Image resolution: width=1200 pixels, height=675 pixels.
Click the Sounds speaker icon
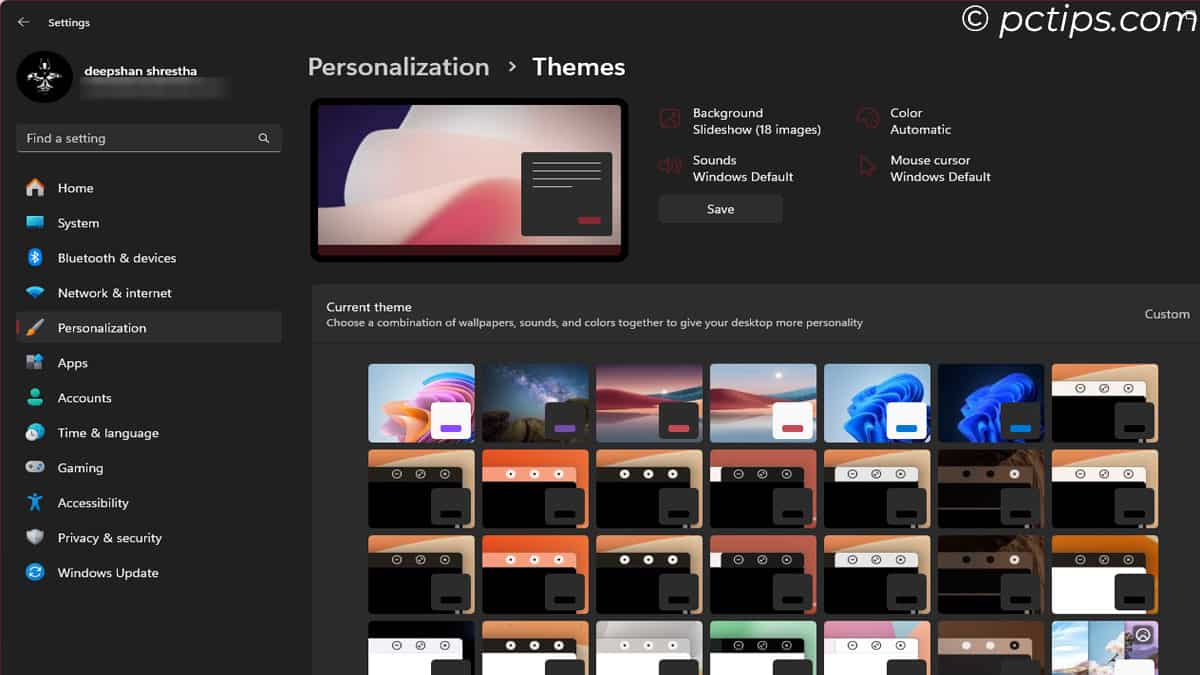coord(670,164)
